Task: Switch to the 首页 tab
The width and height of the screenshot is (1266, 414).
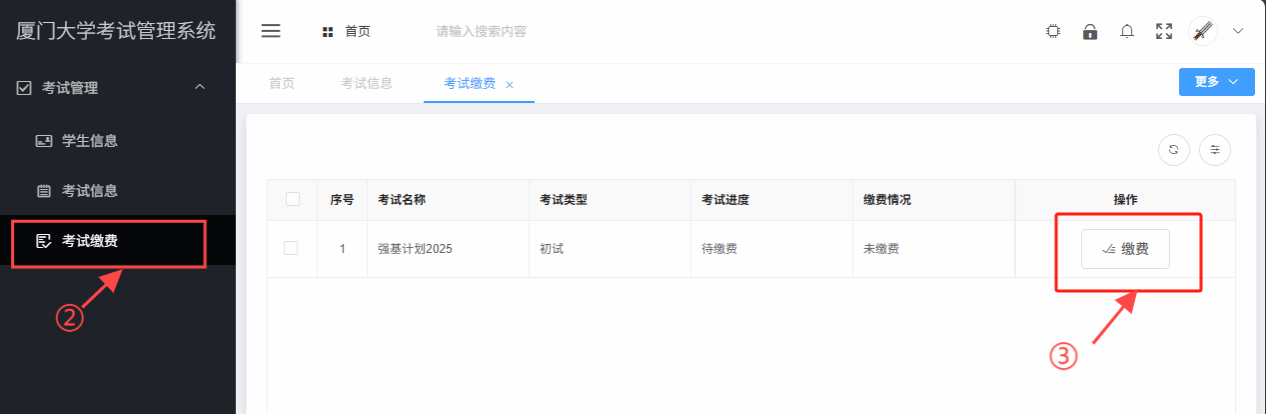Action: click(281, 83)
